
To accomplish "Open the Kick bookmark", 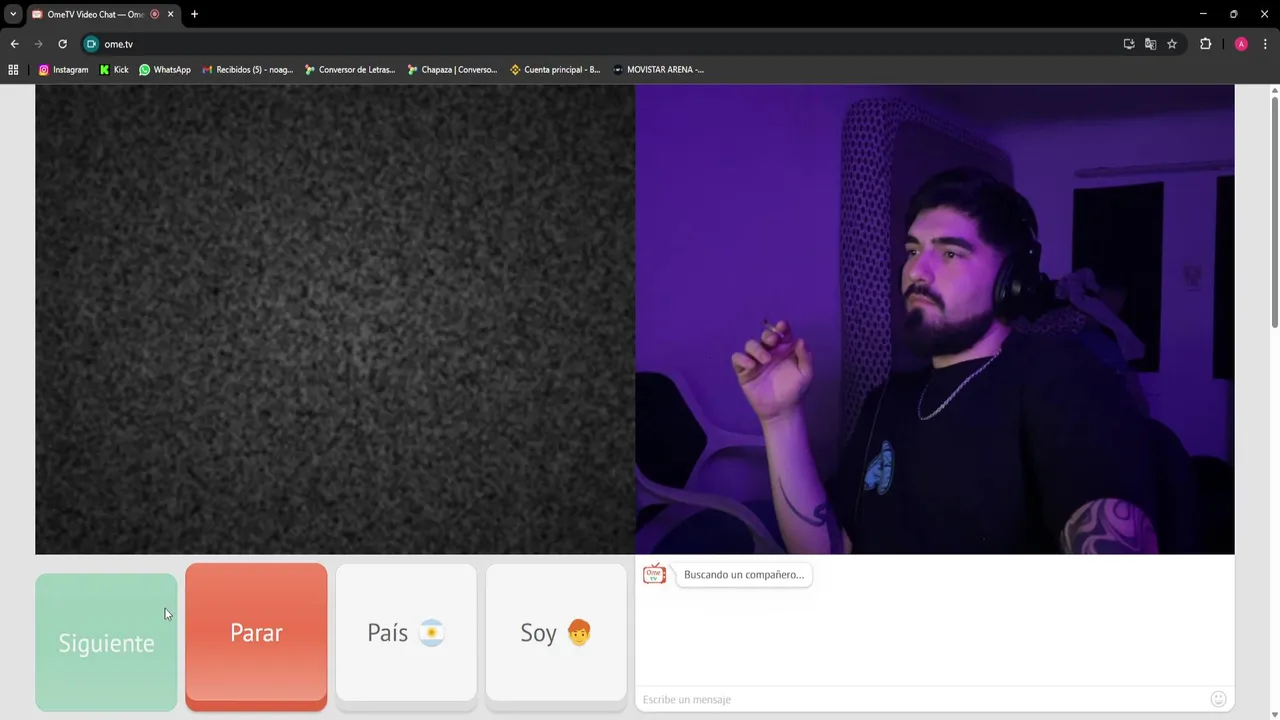I will click(114, 70).
